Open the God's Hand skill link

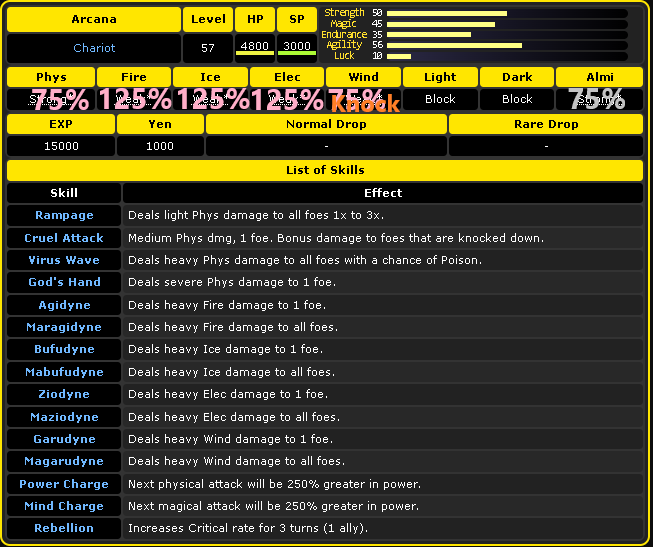[x=64, y=282]
